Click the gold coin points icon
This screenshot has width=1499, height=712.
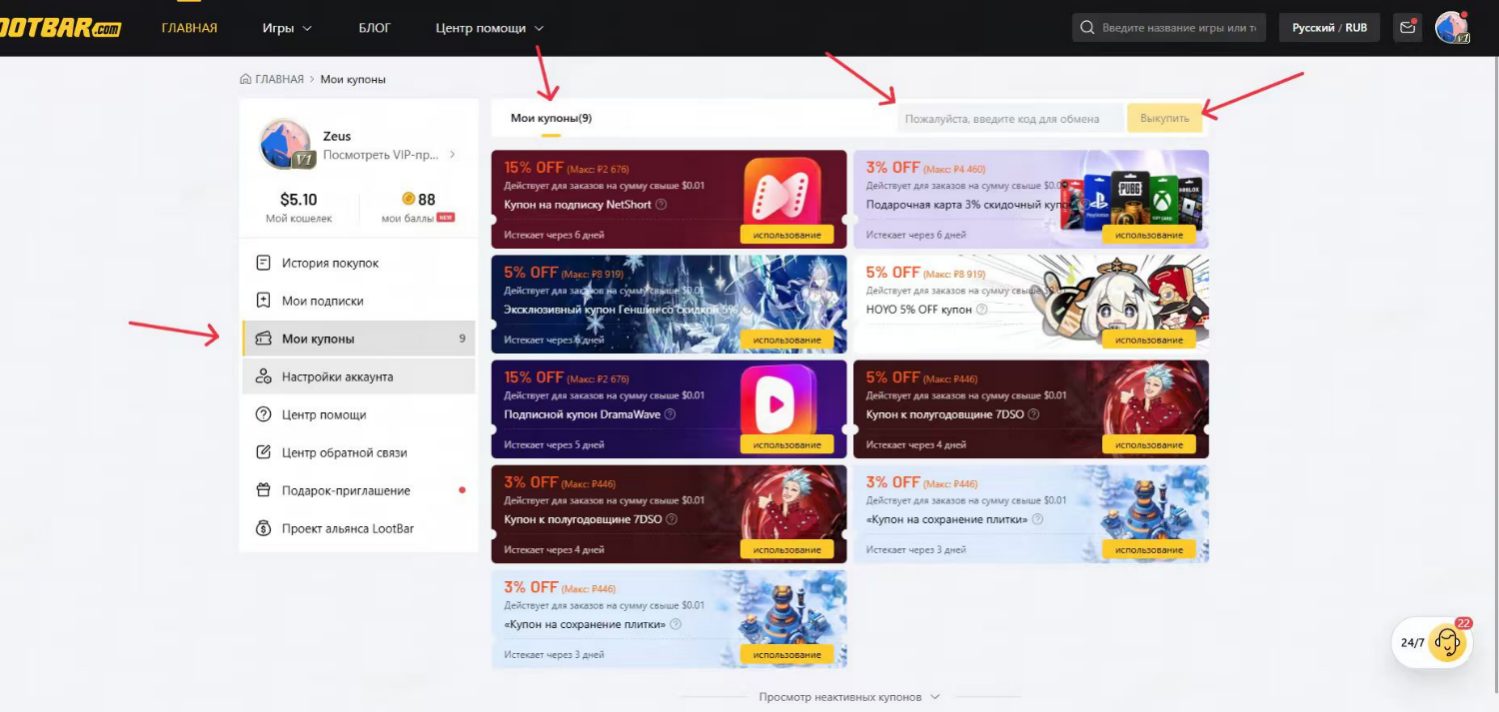pos(408,199)
